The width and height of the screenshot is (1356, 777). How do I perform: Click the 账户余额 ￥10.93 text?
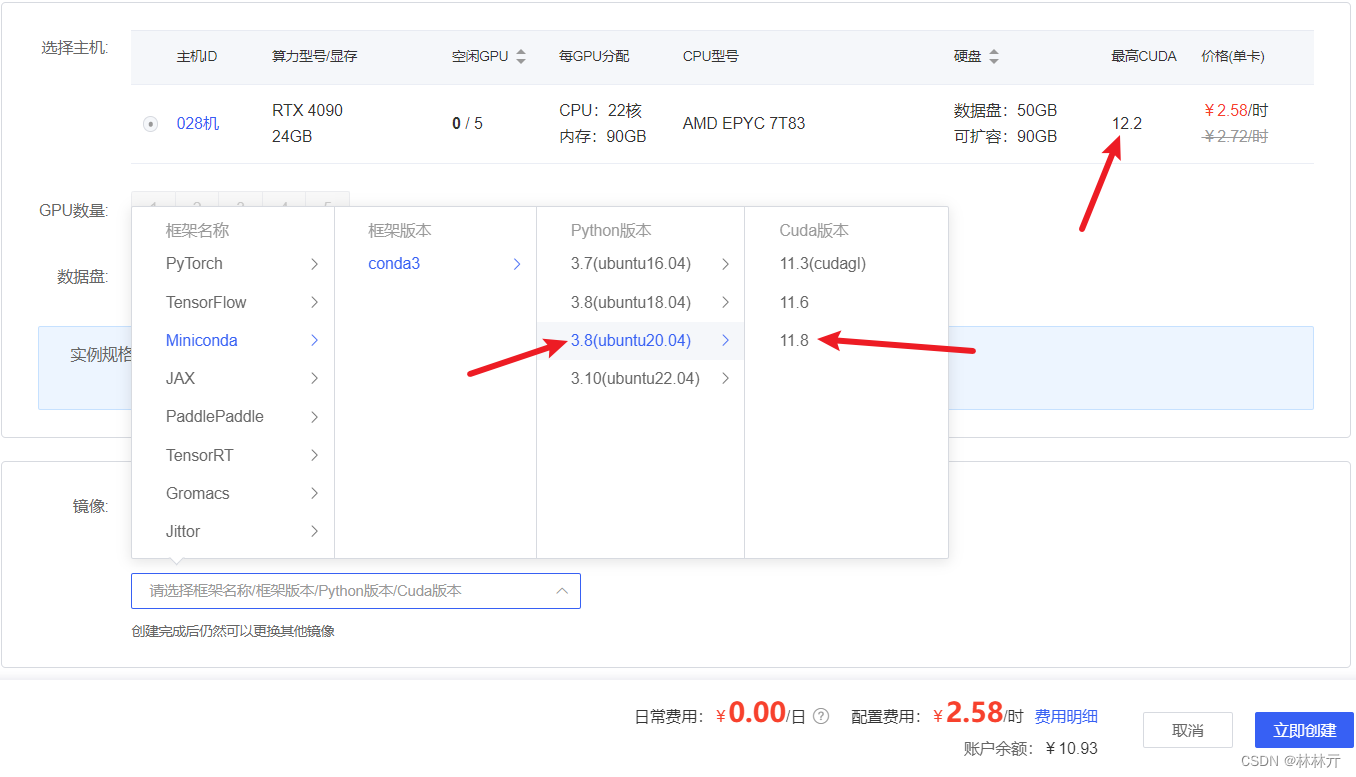pos(1030,748)
